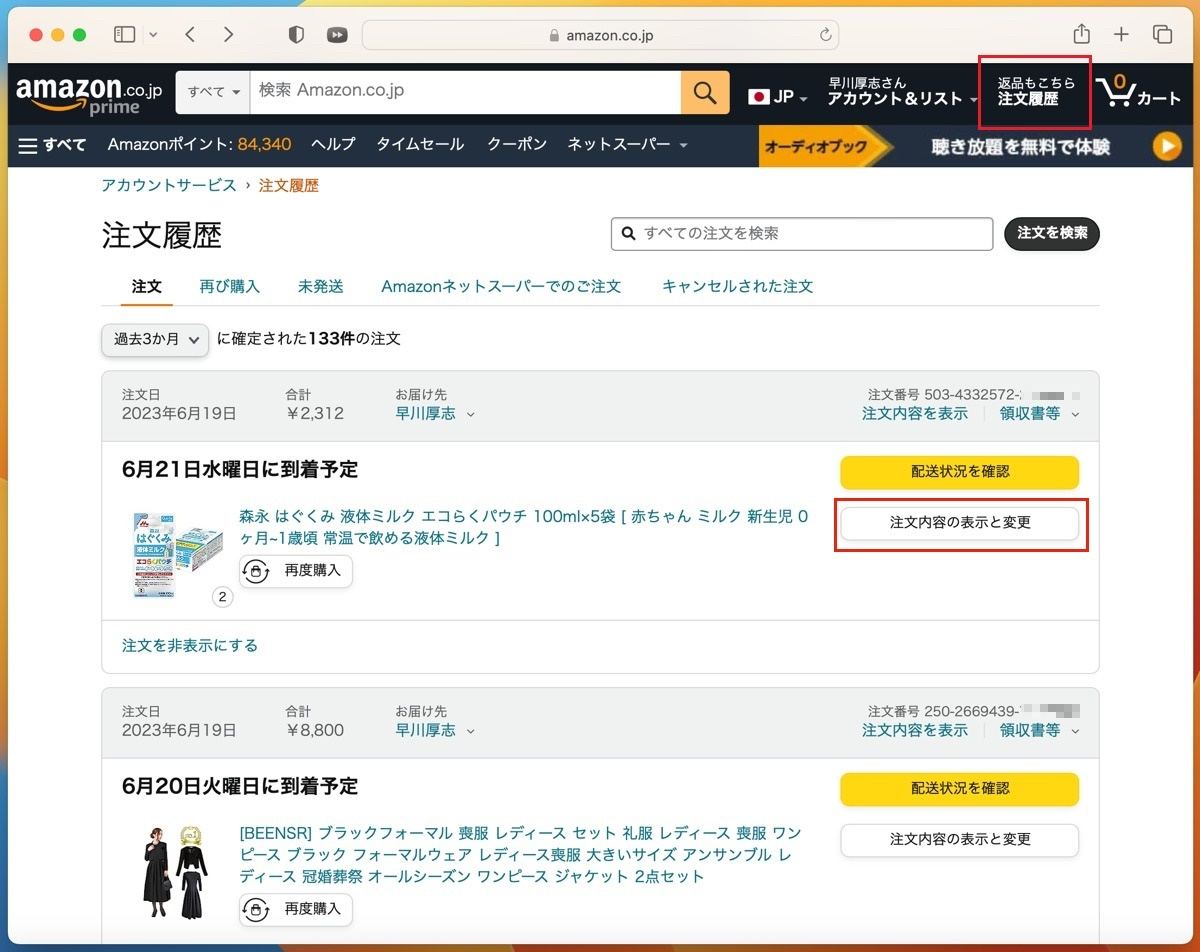
Task: Expand お届け先 早川厚志 on ¥2,312 order
Action: coord(435,413)
